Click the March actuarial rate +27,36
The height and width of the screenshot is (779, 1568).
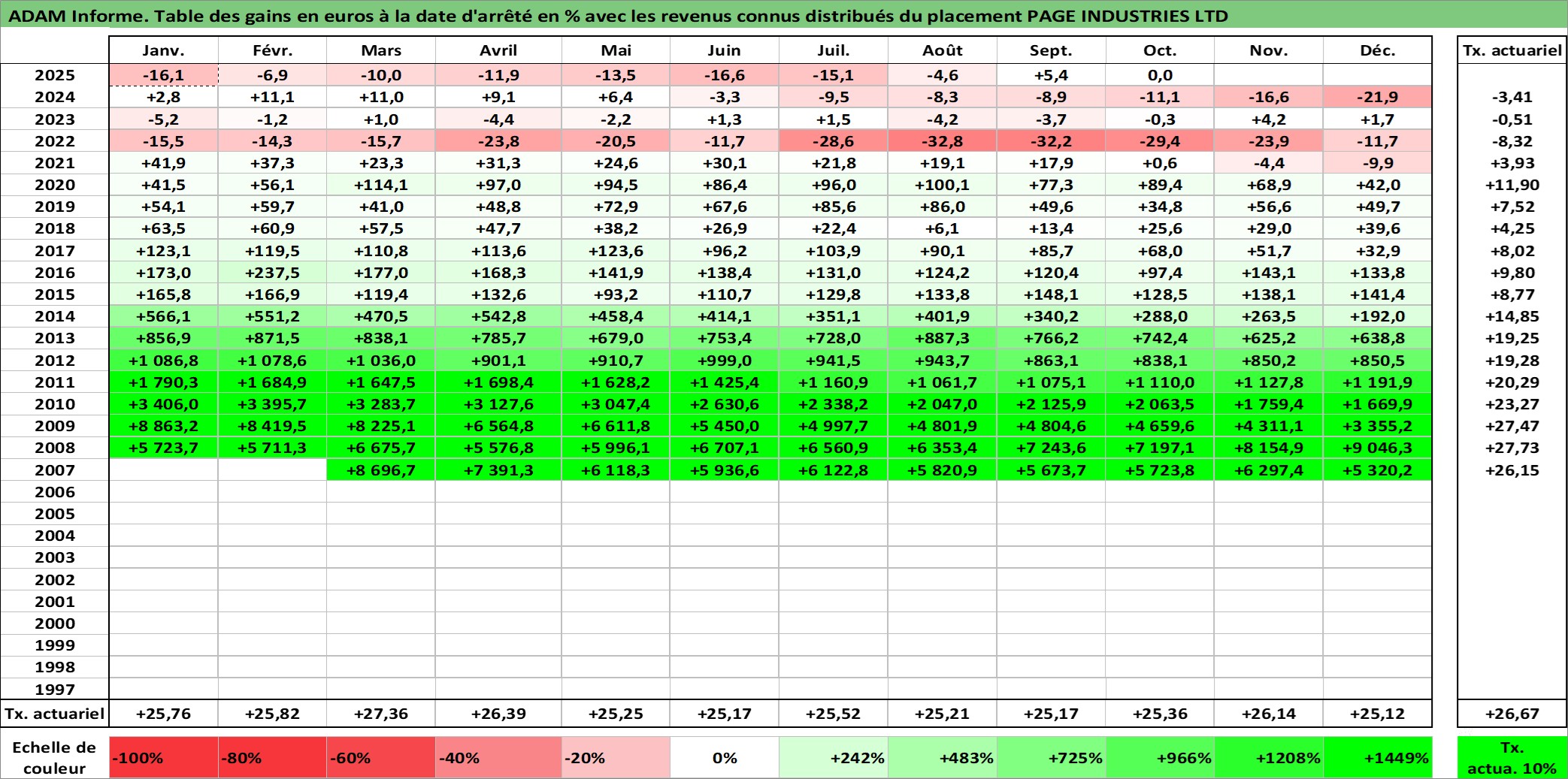[x=381, y=714]
